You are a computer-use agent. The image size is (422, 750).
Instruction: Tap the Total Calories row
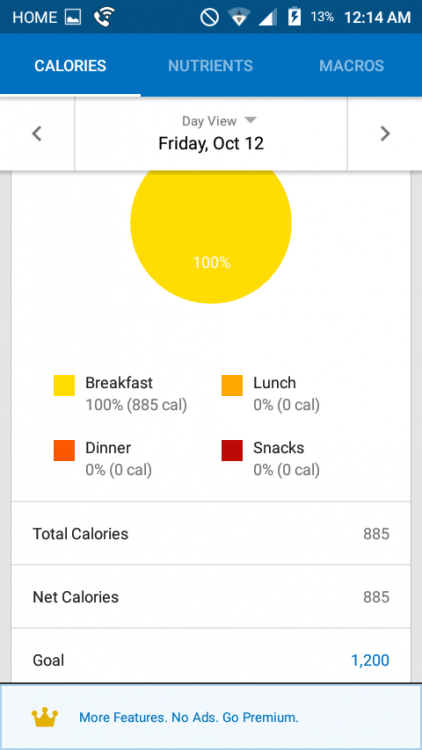211,533
